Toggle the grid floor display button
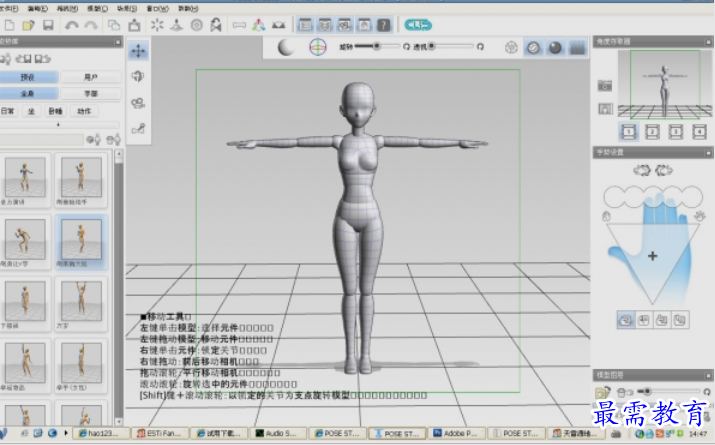715x445 pixels. click(x=577, y=47)
